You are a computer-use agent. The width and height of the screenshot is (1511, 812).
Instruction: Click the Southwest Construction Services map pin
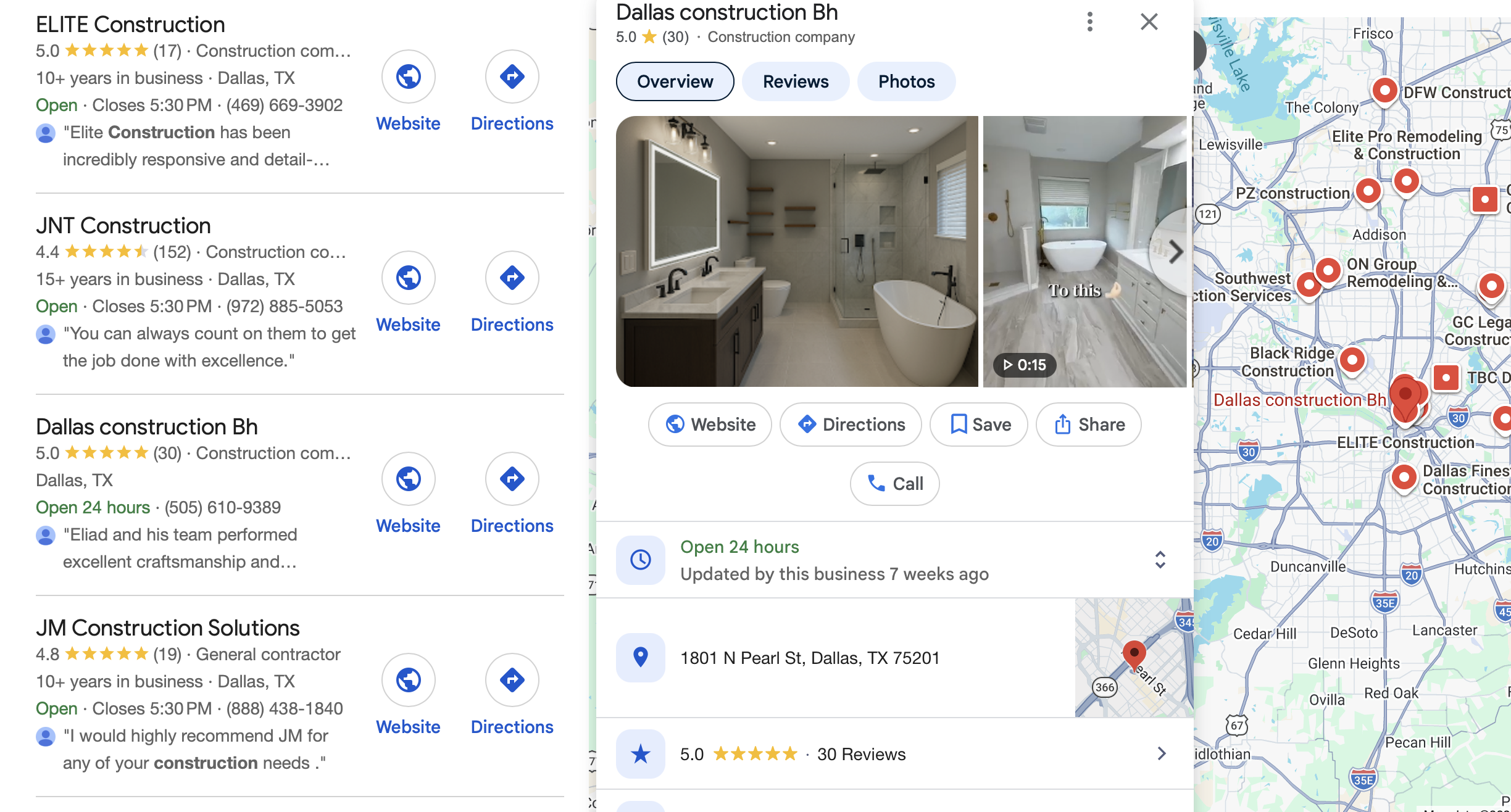(x=1308, y=285)
